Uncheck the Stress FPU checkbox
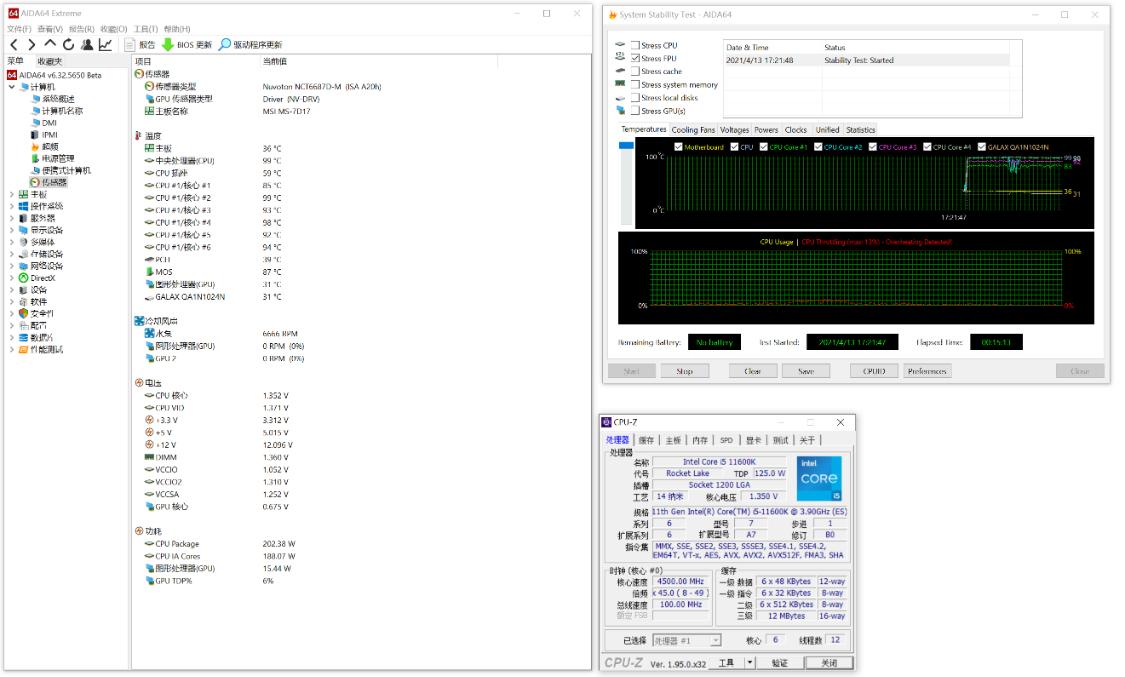 tap(637, 59)
